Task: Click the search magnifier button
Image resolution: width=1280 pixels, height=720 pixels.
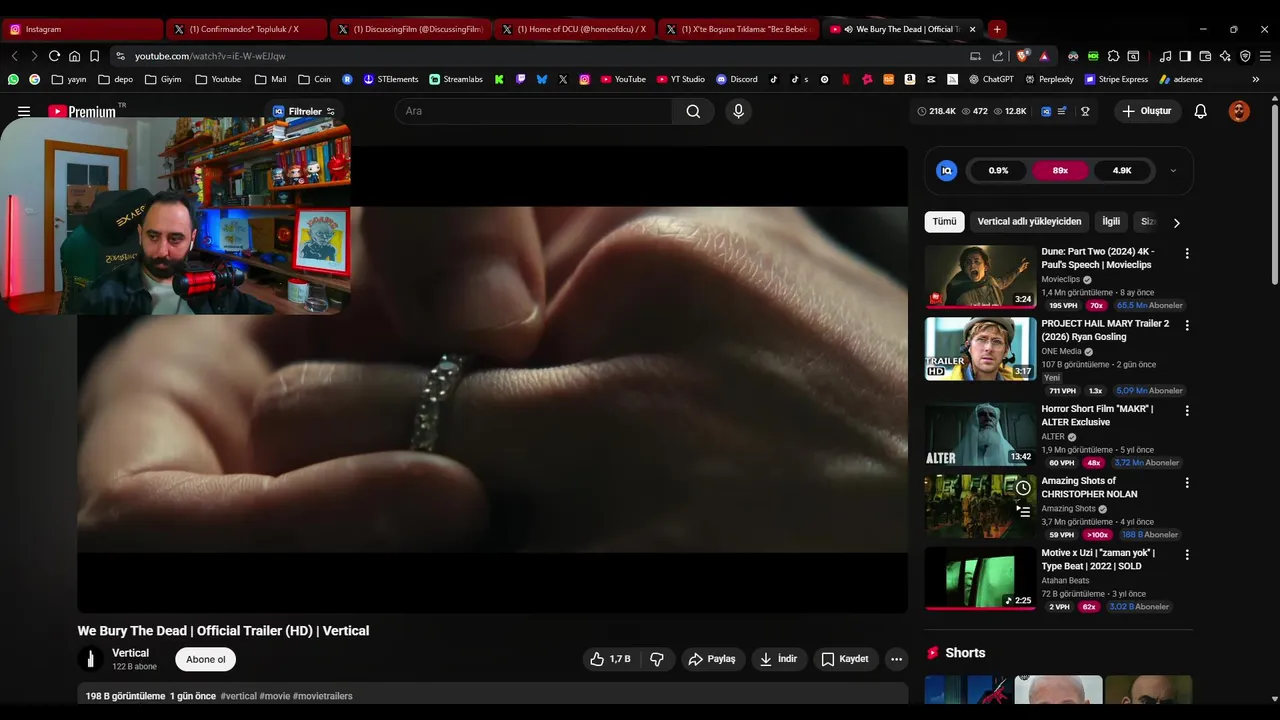Action: pyautogui.click(x=693, y=111)
